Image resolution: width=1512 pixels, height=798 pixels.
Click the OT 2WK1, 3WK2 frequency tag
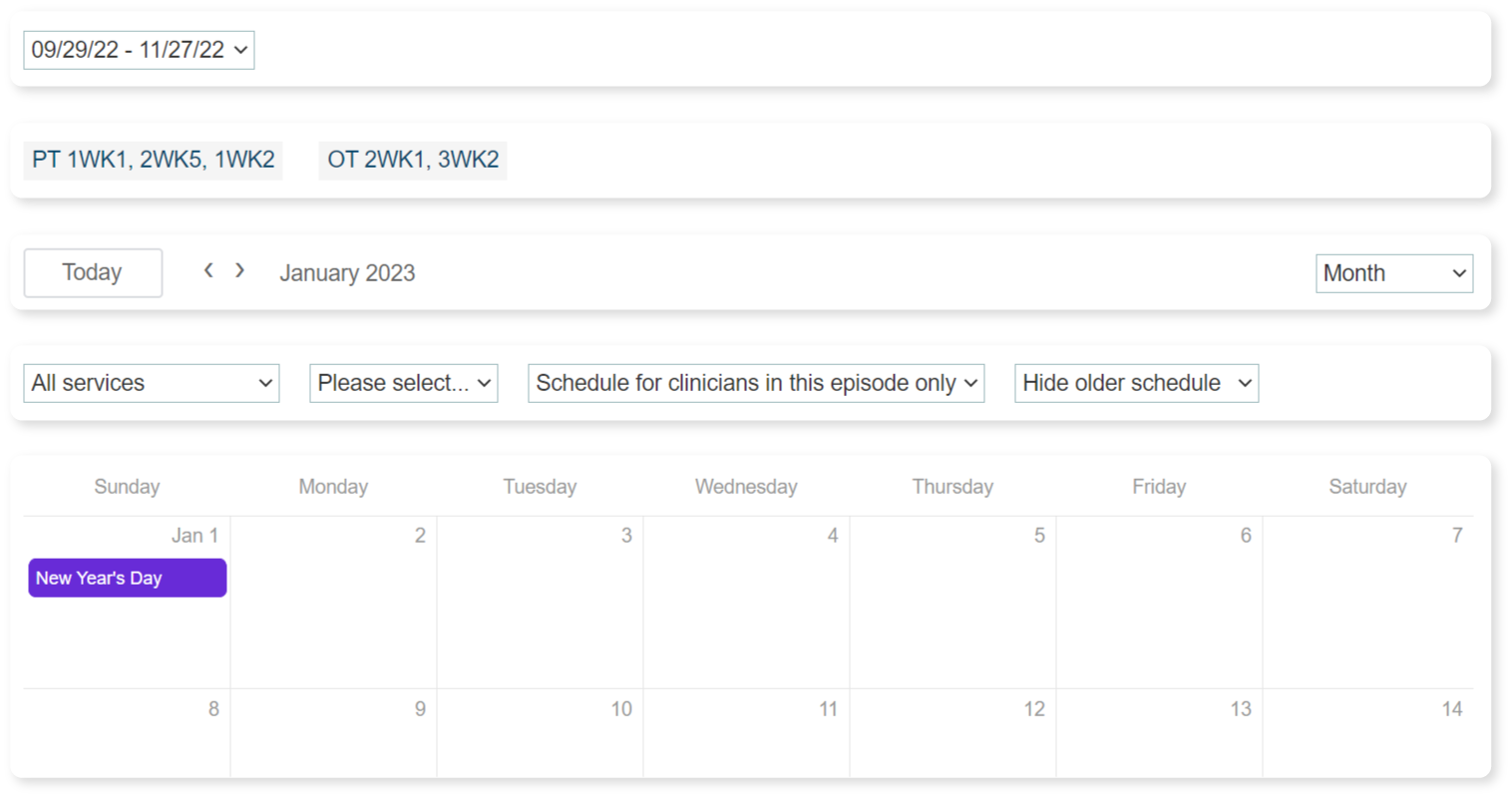point(413,160)
